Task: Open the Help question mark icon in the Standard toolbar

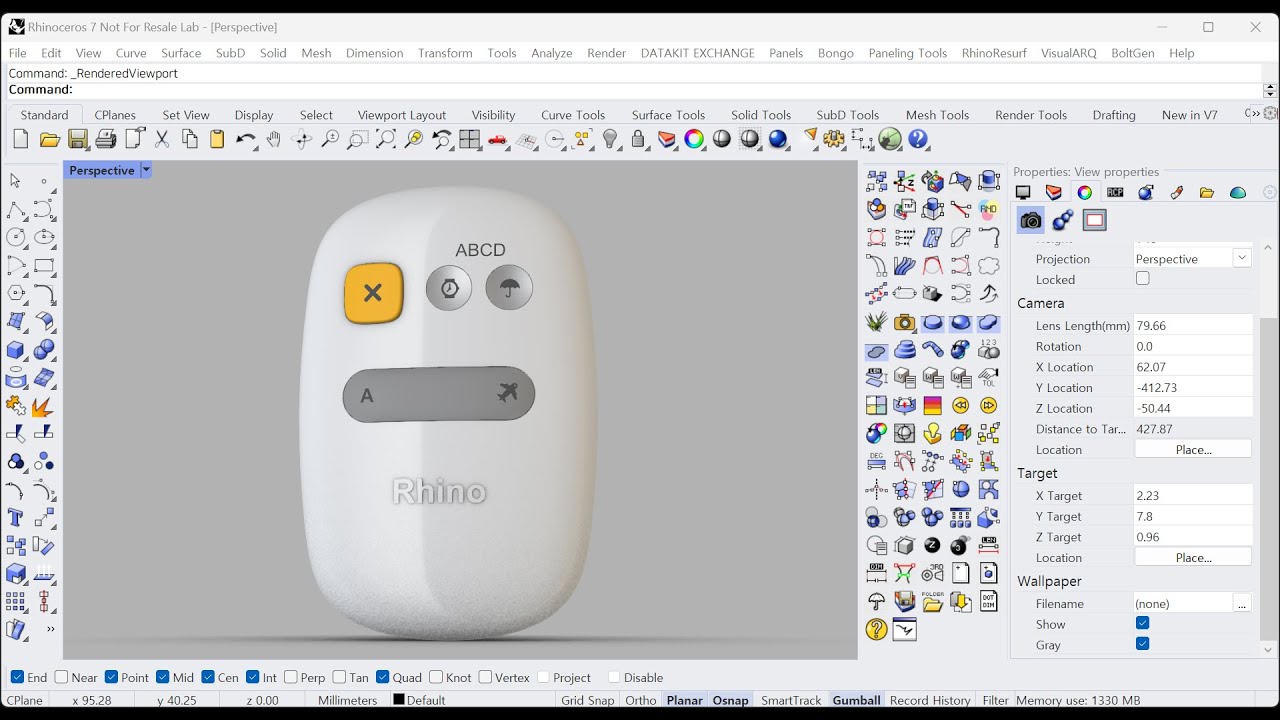Action: [x=918, y=140]
